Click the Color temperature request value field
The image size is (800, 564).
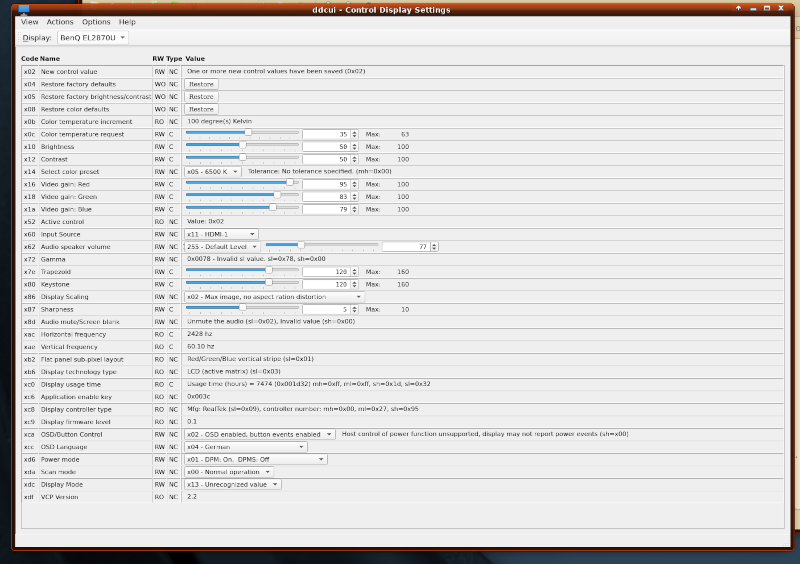click(327, 134)
